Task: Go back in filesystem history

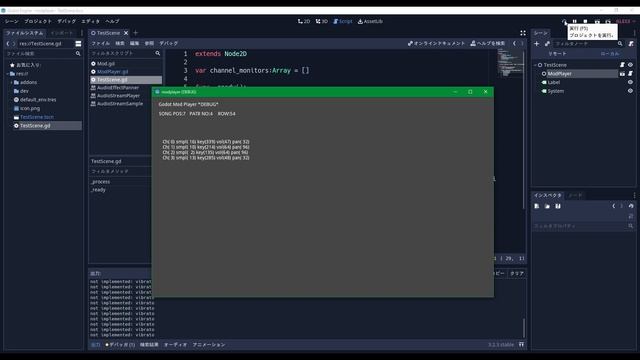Action: coord(8,44)
